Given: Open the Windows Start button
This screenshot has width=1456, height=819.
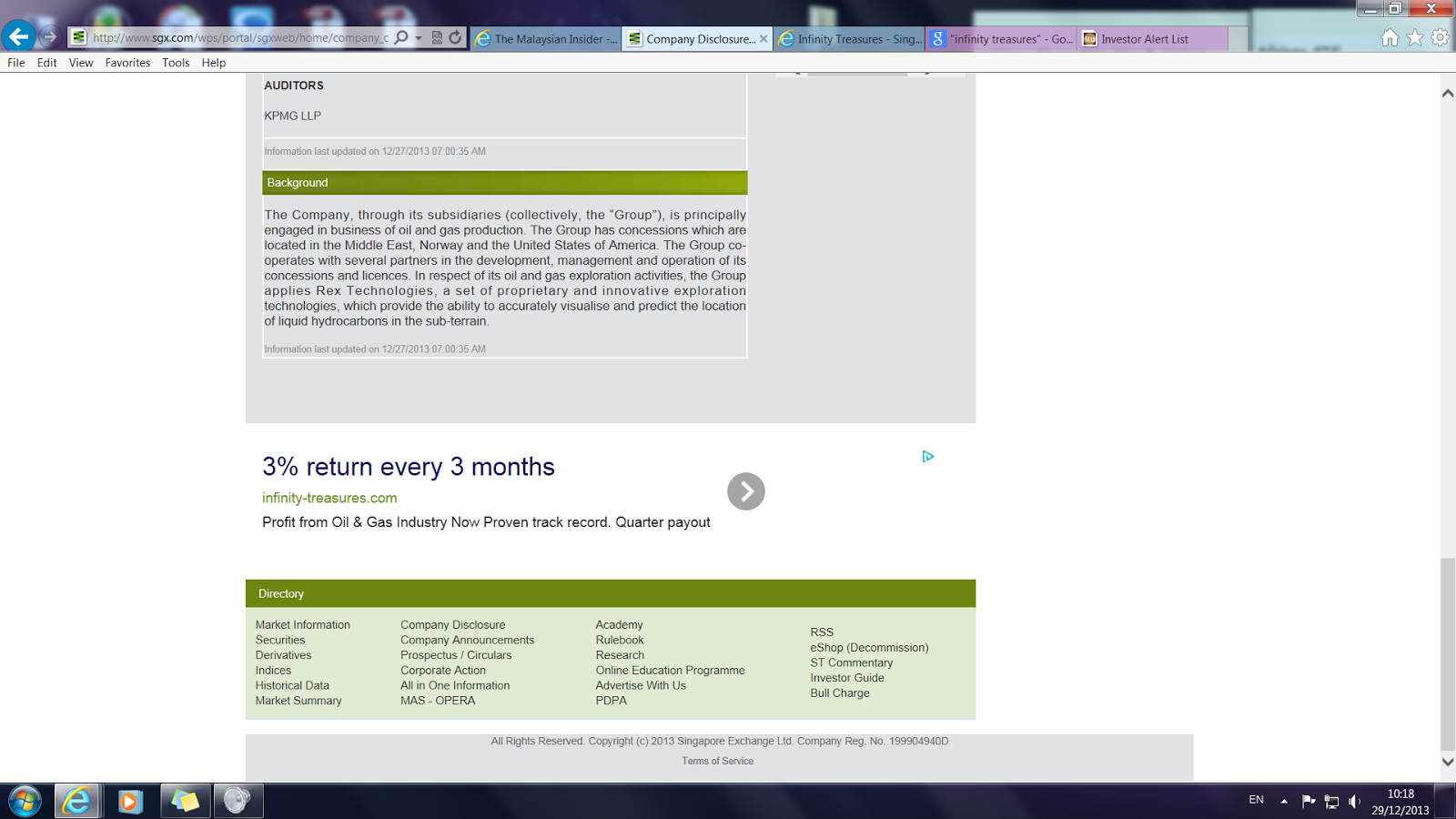Looking at the screenshot, I should coord(25,801).
